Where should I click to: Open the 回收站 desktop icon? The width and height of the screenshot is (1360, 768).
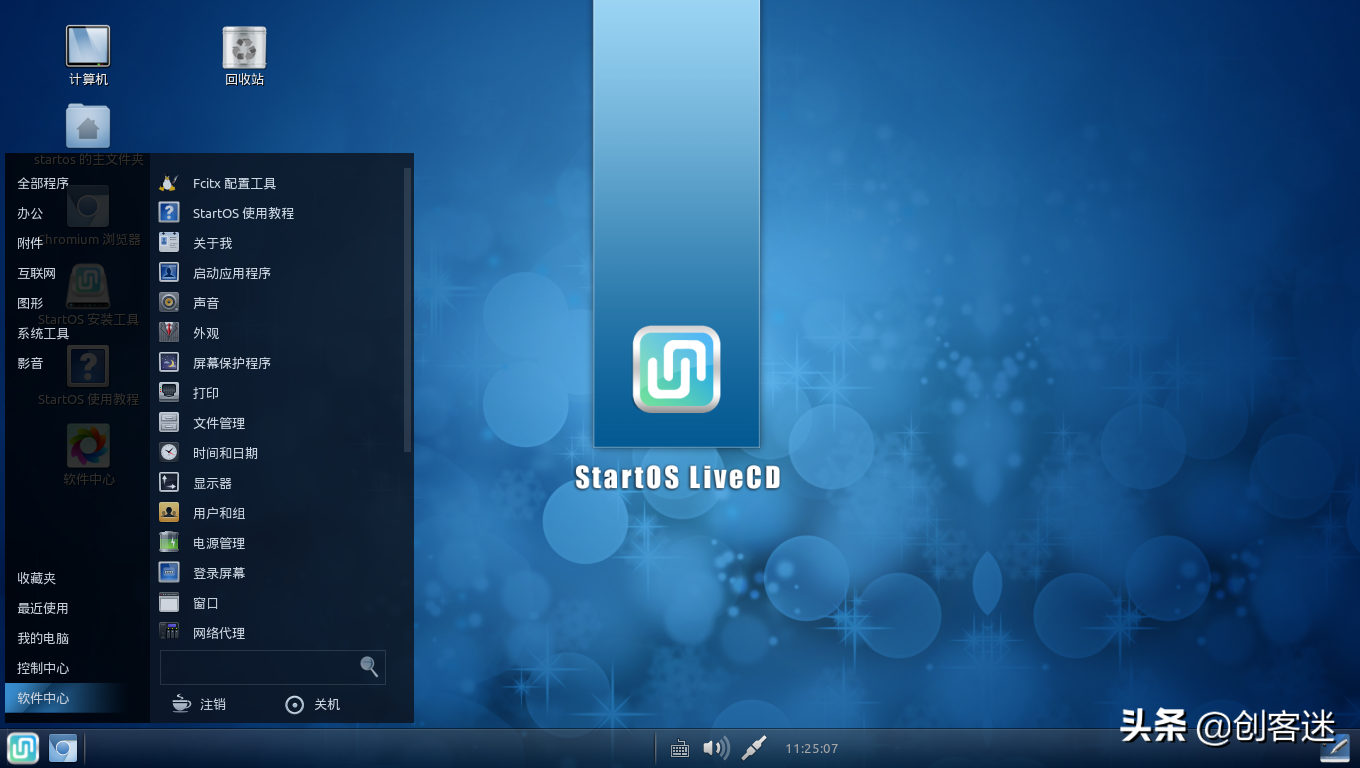point(244,47)
